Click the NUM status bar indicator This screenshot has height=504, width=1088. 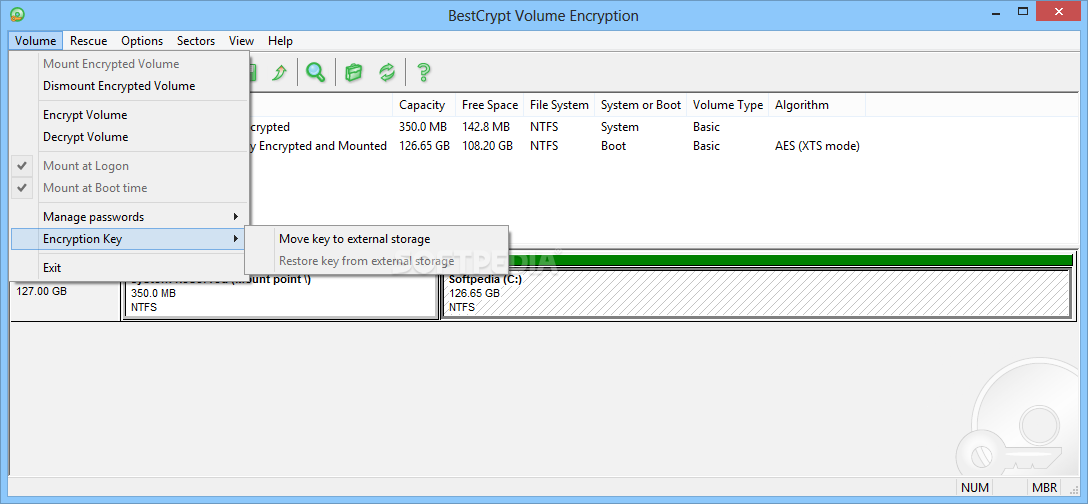tap(975, 487)
